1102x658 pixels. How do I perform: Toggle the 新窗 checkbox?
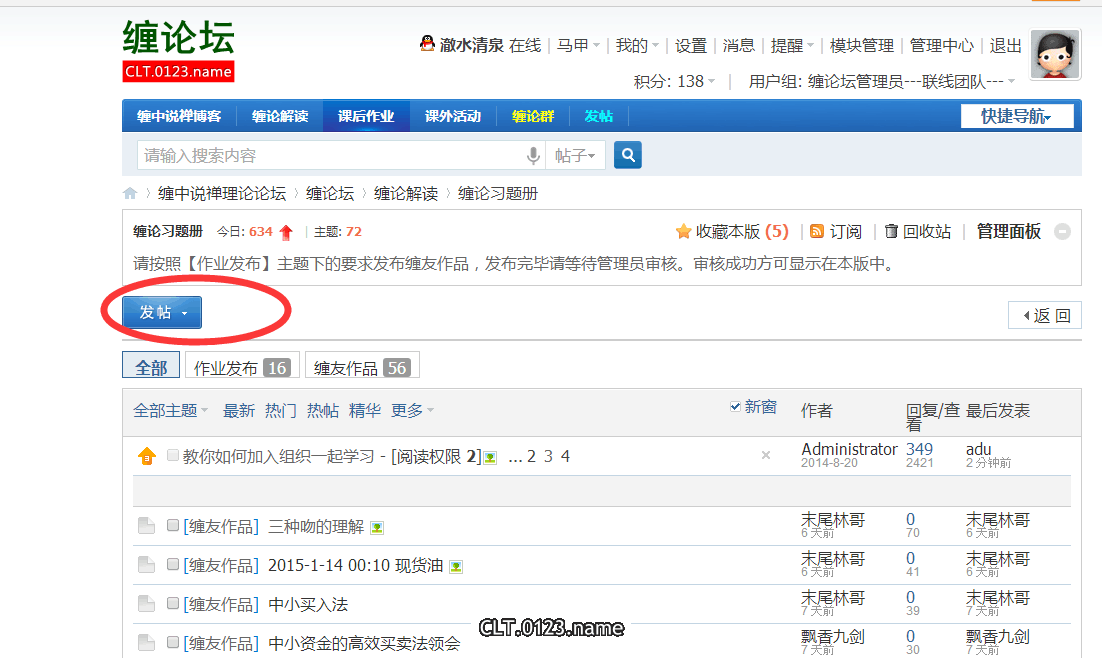tap(737, 407)
